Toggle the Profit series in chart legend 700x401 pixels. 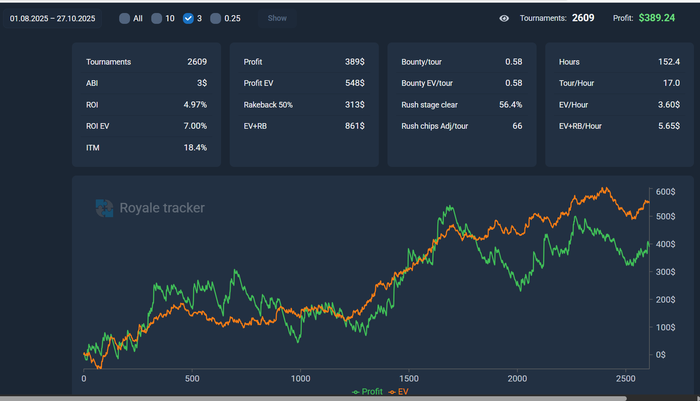click(x=367, y=392)
